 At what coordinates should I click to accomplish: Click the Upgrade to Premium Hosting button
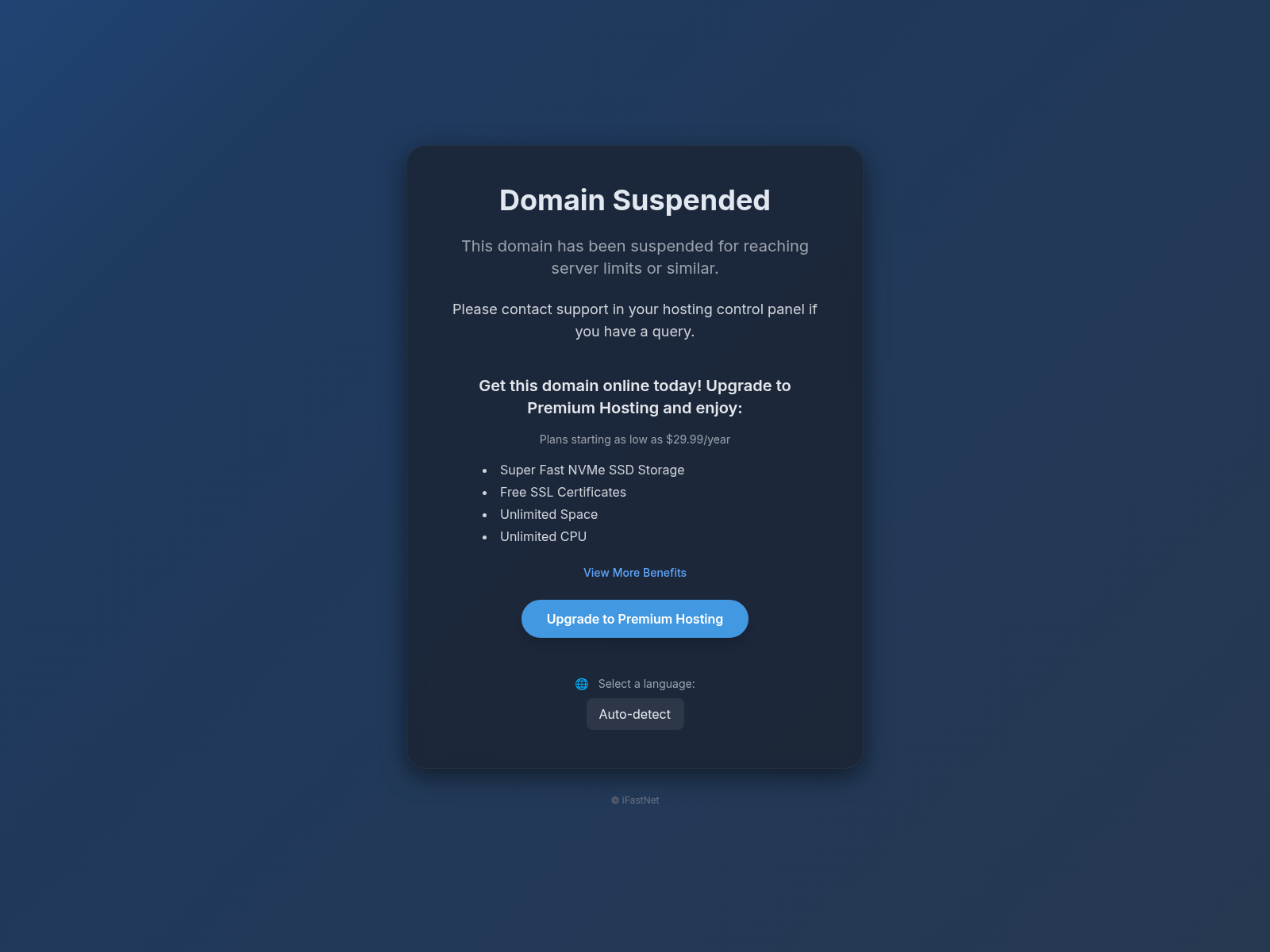tap(635, 619)
